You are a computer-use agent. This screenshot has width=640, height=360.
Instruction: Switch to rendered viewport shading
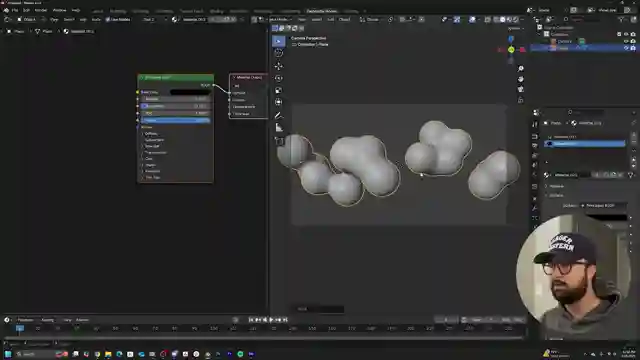pyautogui.click(x=516, y=19)
